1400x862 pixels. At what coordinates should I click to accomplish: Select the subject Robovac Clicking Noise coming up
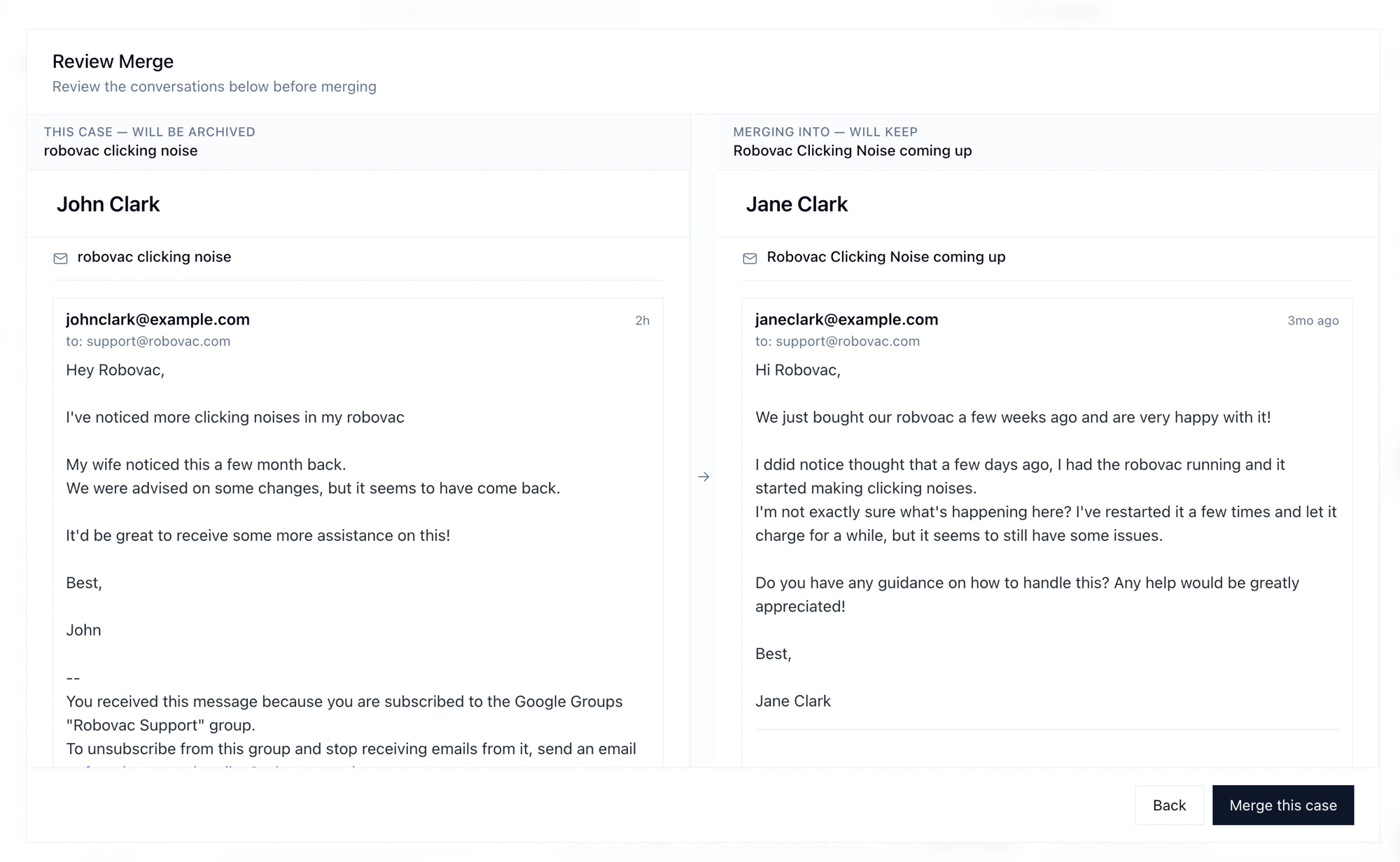pos(885,257)
